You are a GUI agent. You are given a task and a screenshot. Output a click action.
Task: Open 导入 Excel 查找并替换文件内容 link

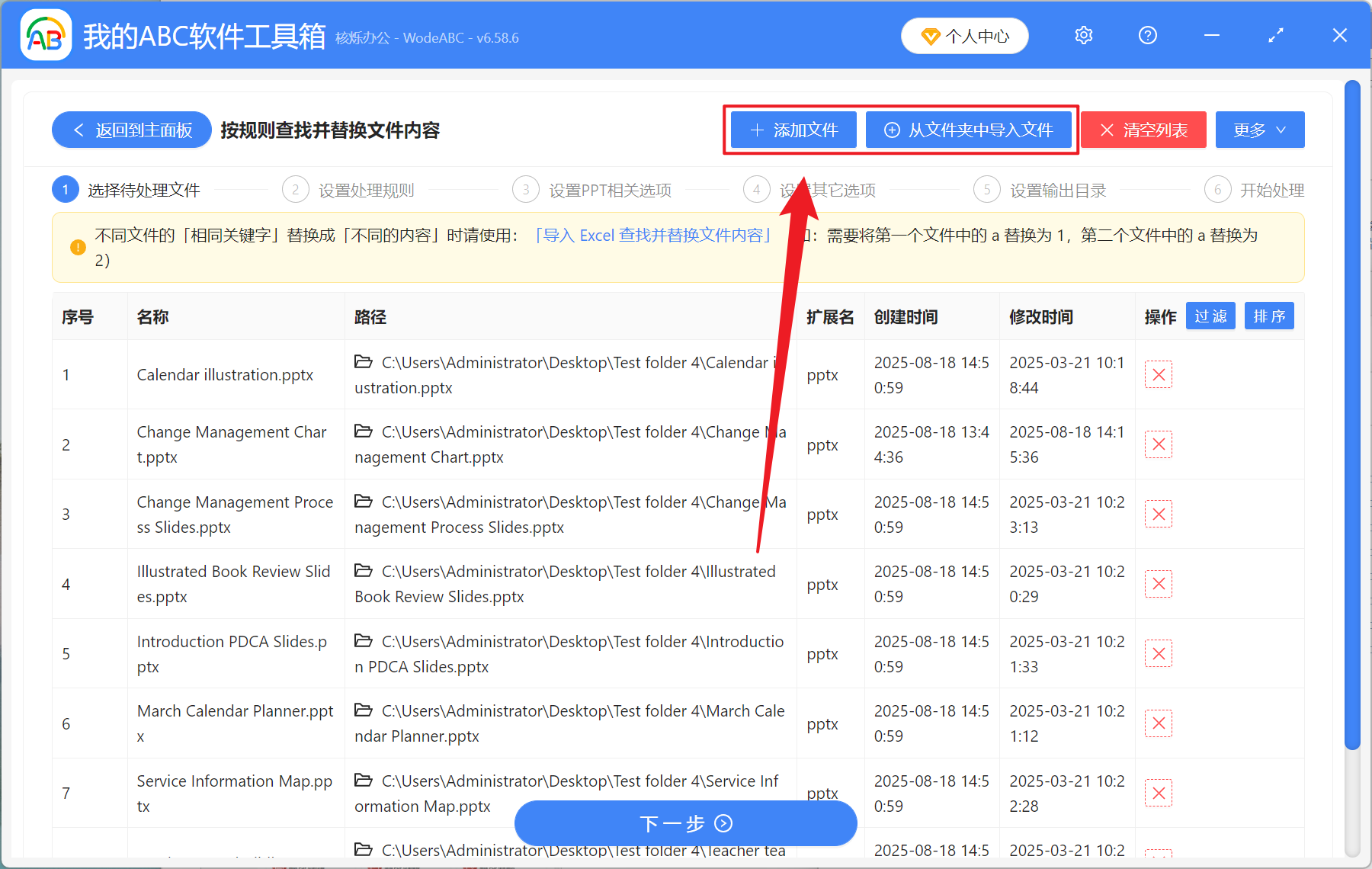coord(653,236)
